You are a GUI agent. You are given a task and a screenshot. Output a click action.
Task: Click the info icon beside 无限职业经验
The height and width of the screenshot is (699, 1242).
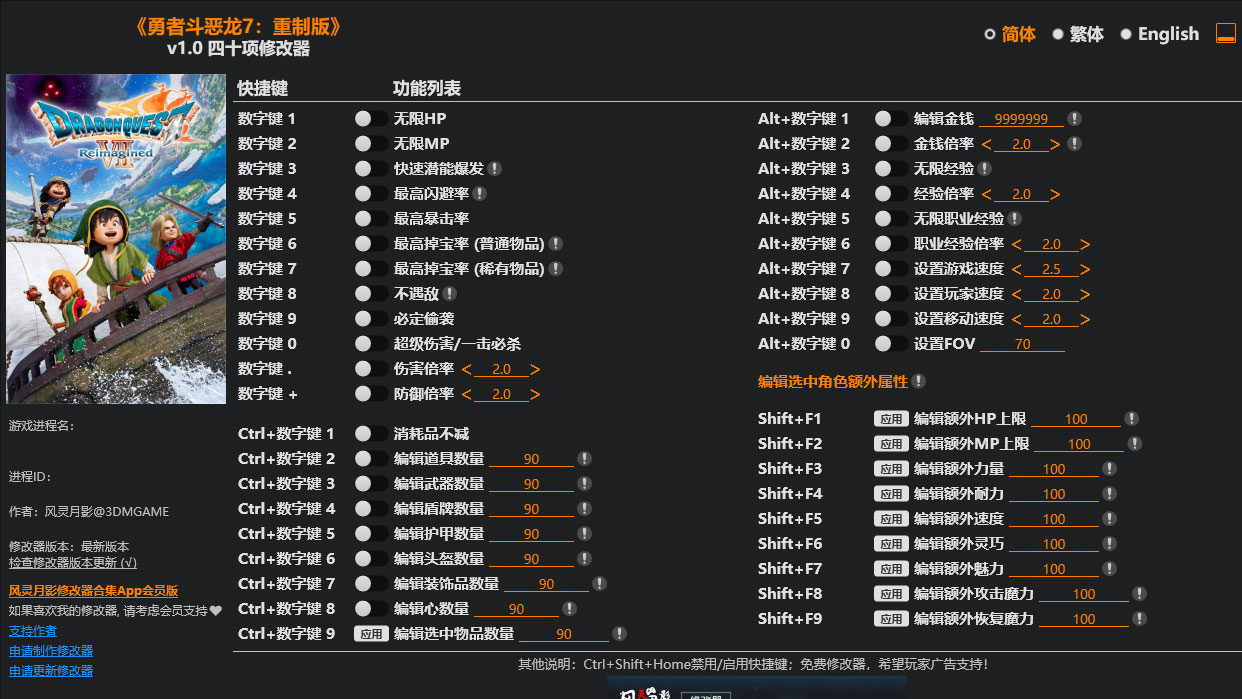click(1016, 218)
